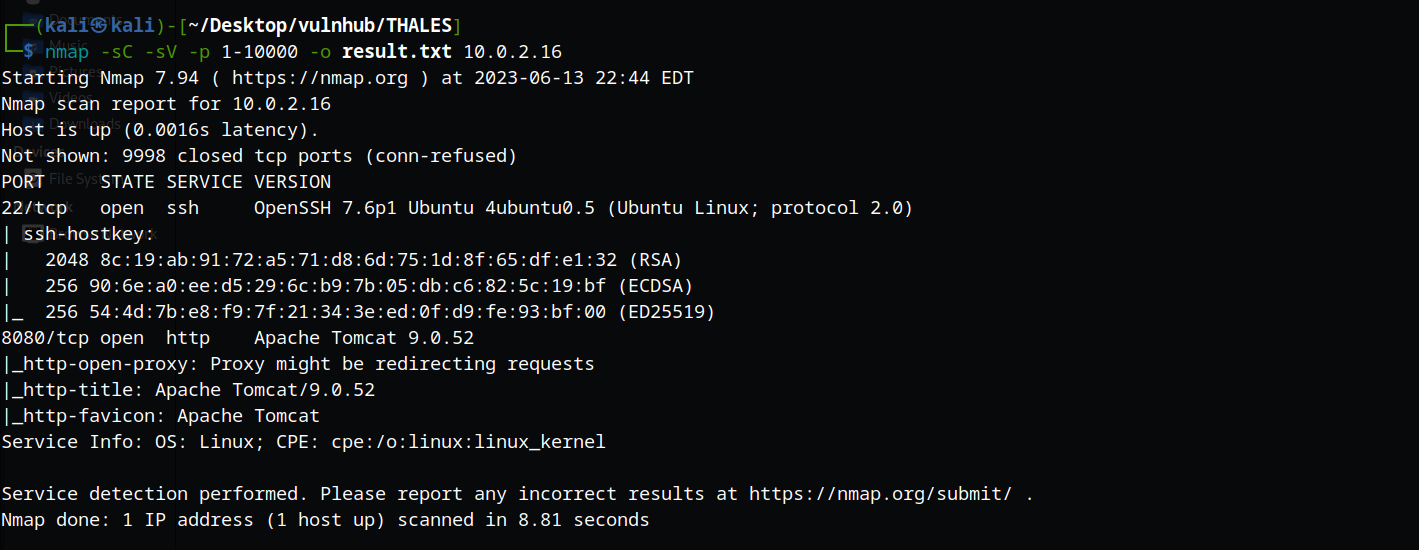The width and height of the screenshot is (1419, 550).
Task: Click the result.txt filename in the command
Action: click(x=397, y=52)
